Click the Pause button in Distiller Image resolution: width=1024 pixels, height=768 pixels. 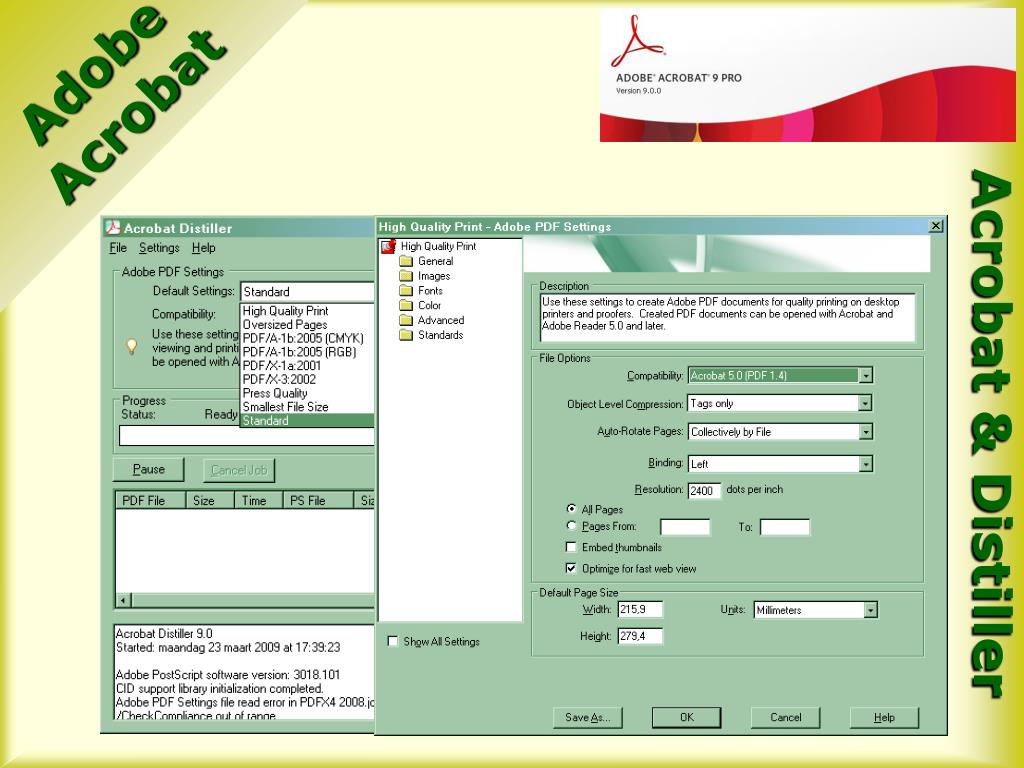click(x=149, y=470)
